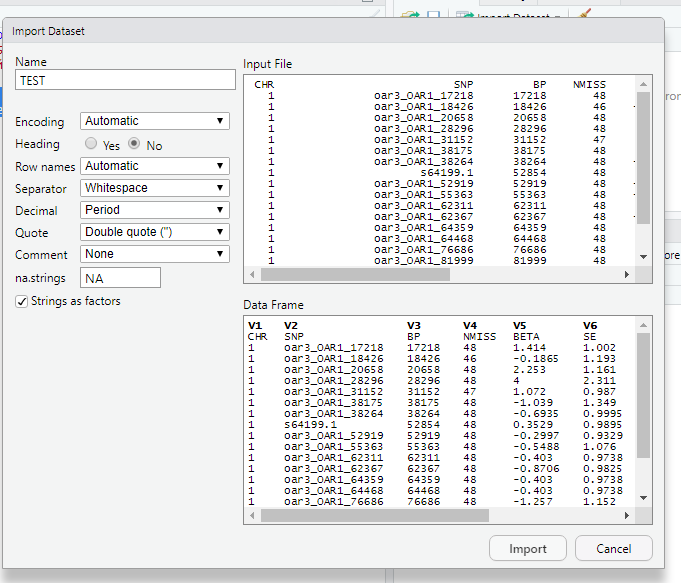Click the V3 column header
This screenshot has height=583, width=681.
414,325
